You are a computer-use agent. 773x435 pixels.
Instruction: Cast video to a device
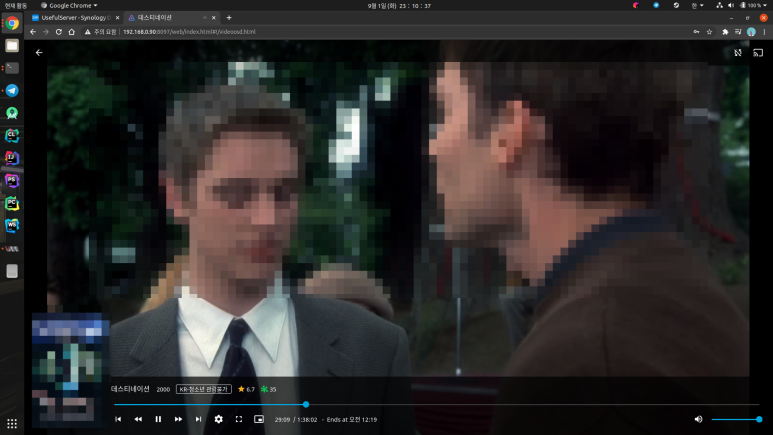758,52
